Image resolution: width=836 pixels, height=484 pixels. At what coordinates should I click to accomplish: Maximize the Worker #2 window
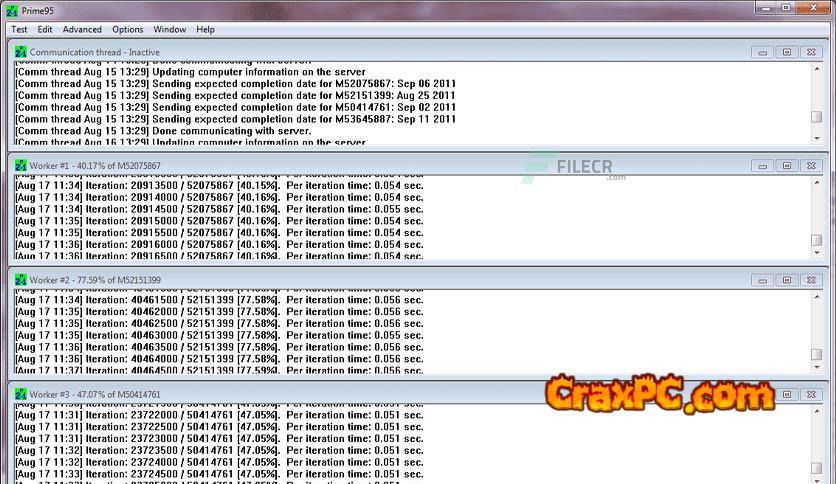(787, 280)
